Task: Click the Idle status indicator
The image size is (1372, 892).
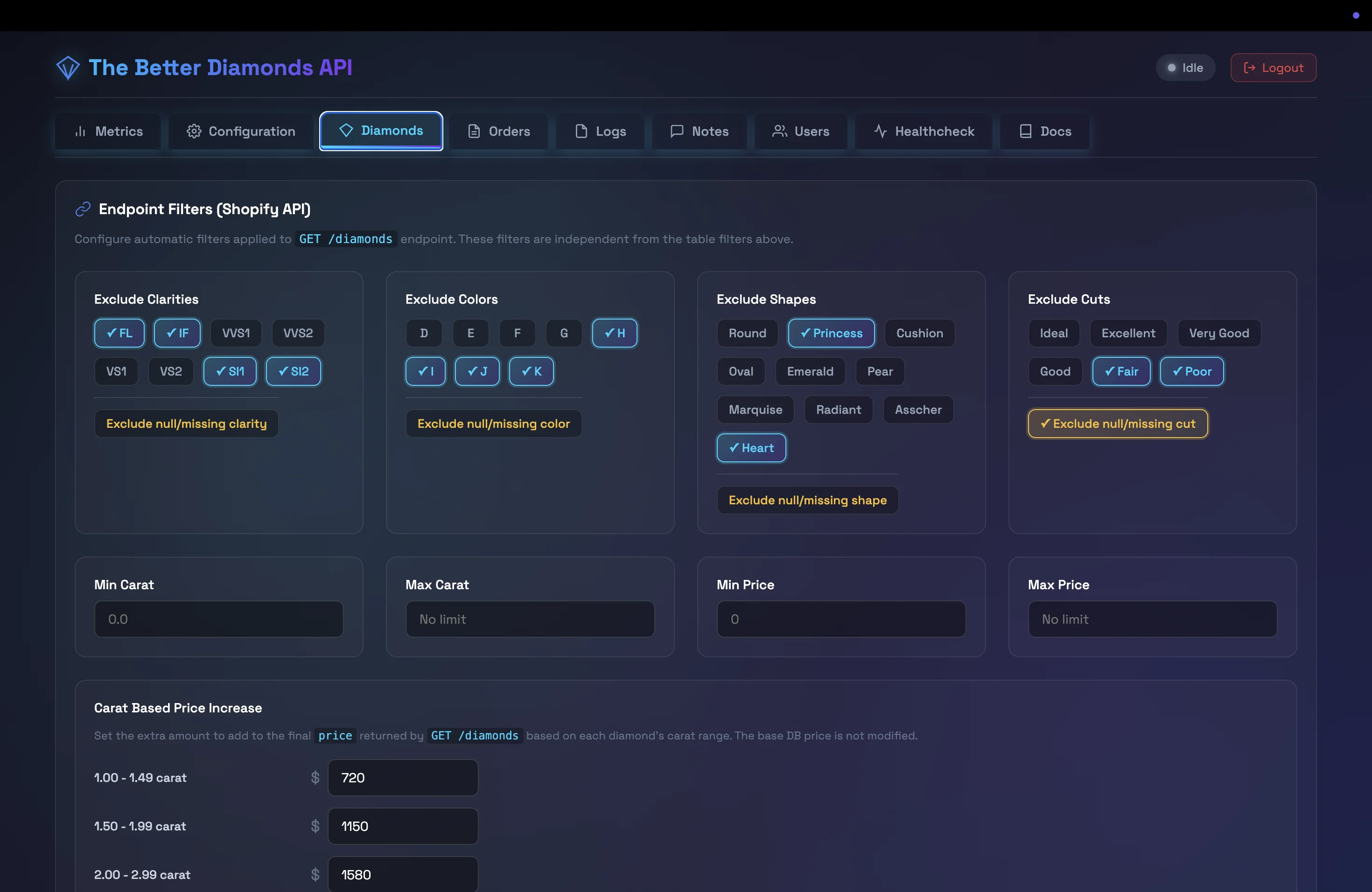Action: point(1185,68)
